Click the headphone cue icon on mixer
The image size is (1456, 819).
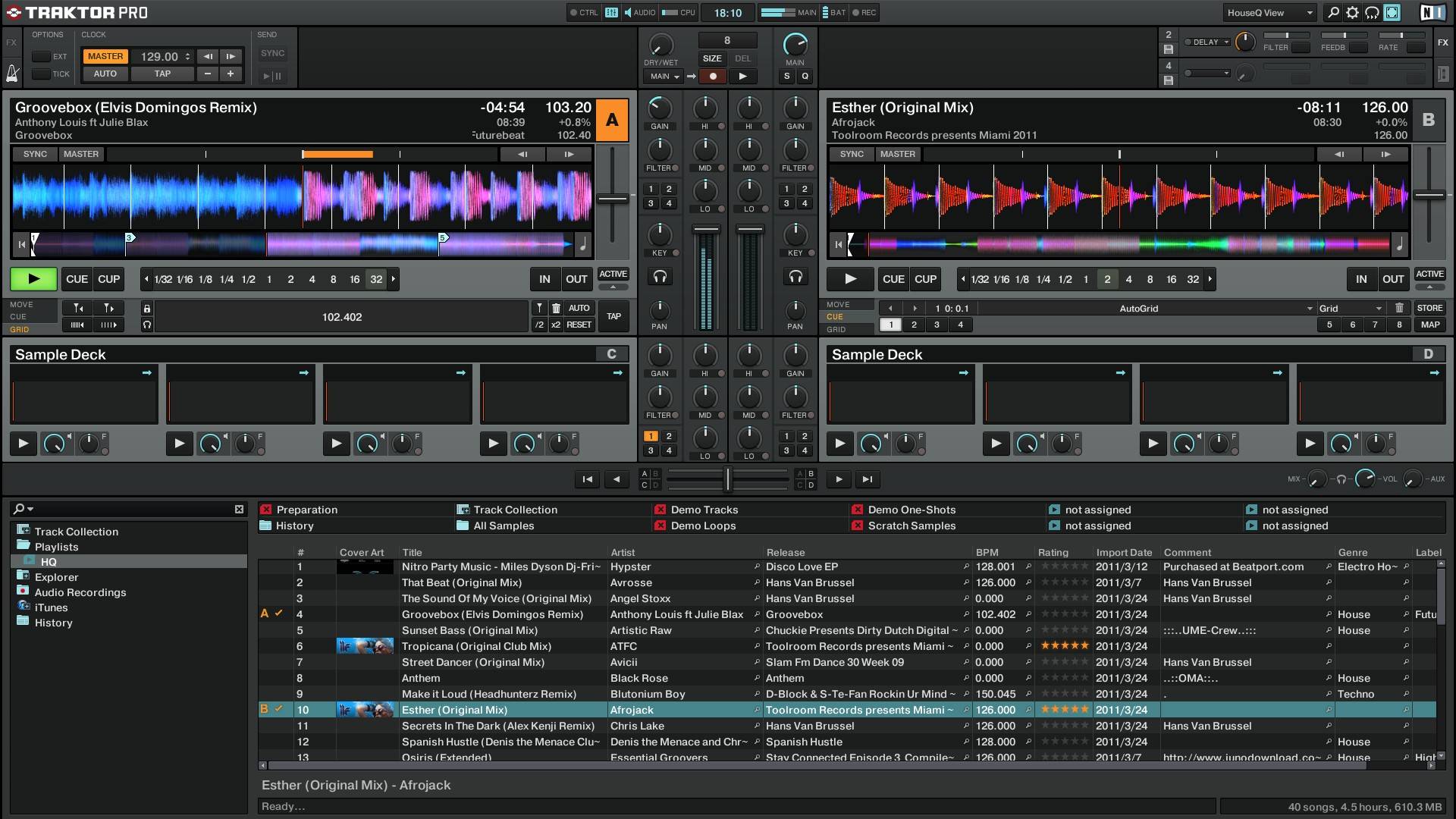[x=659, y=278]
